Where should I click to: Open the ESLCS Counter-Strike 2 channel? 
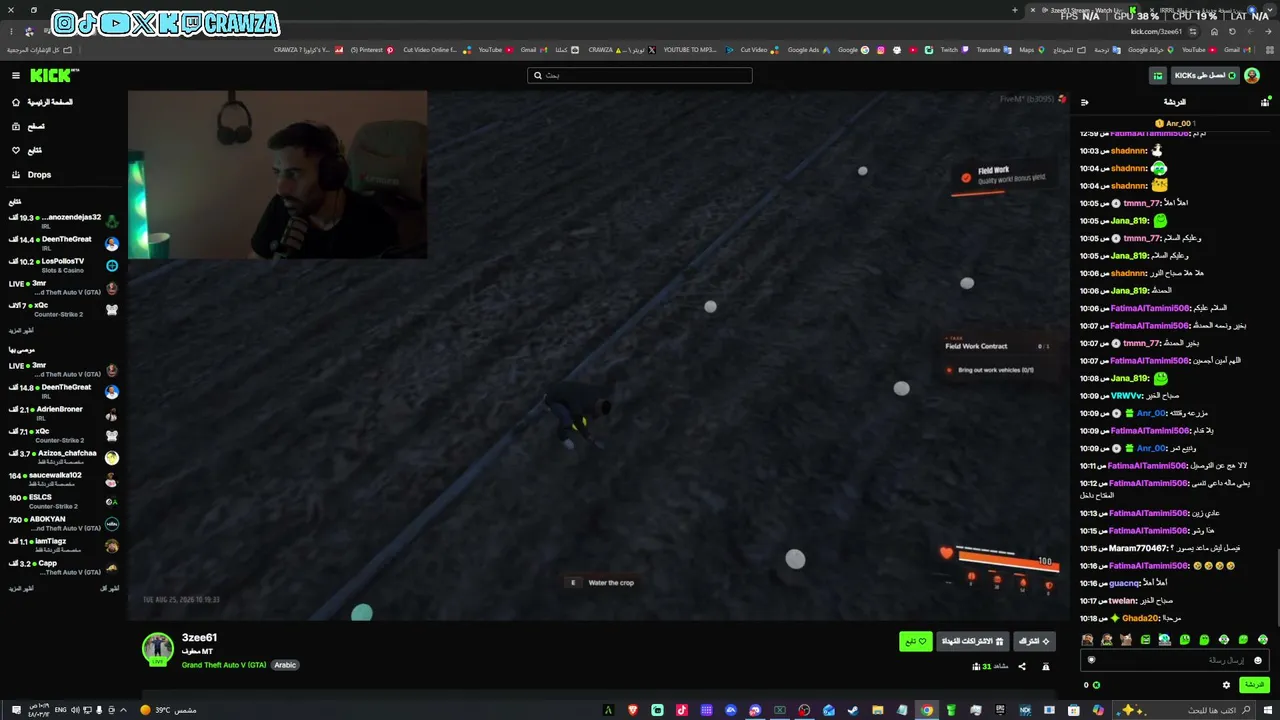(64, 501)
